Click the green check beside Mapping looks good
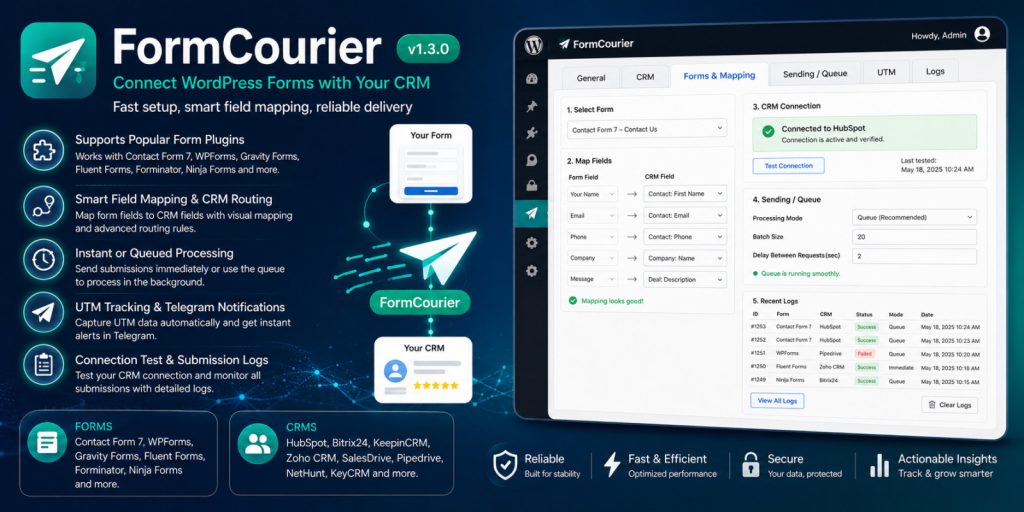This screenshot has width=1024, height=512. tap(573, 300)
